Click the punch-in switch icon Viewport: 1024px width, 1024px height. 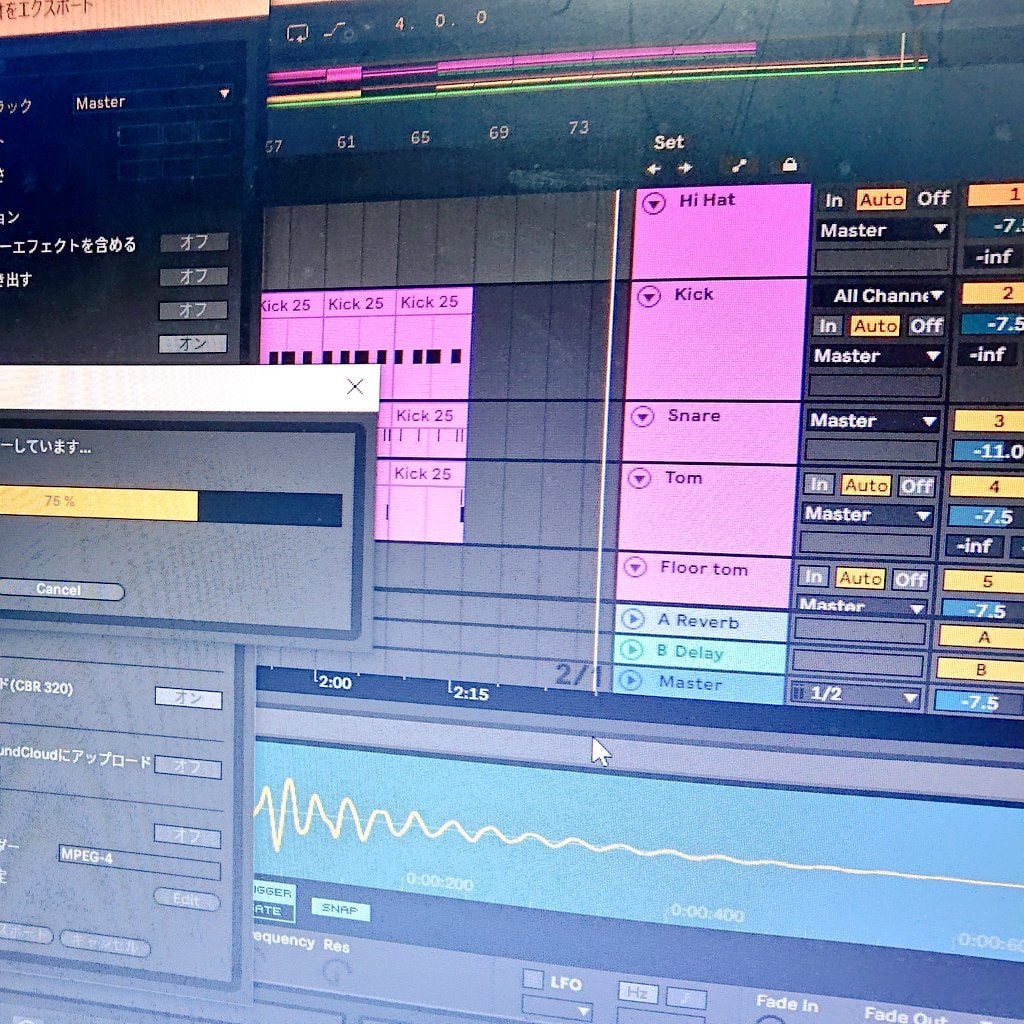click(x=335, y=30)
